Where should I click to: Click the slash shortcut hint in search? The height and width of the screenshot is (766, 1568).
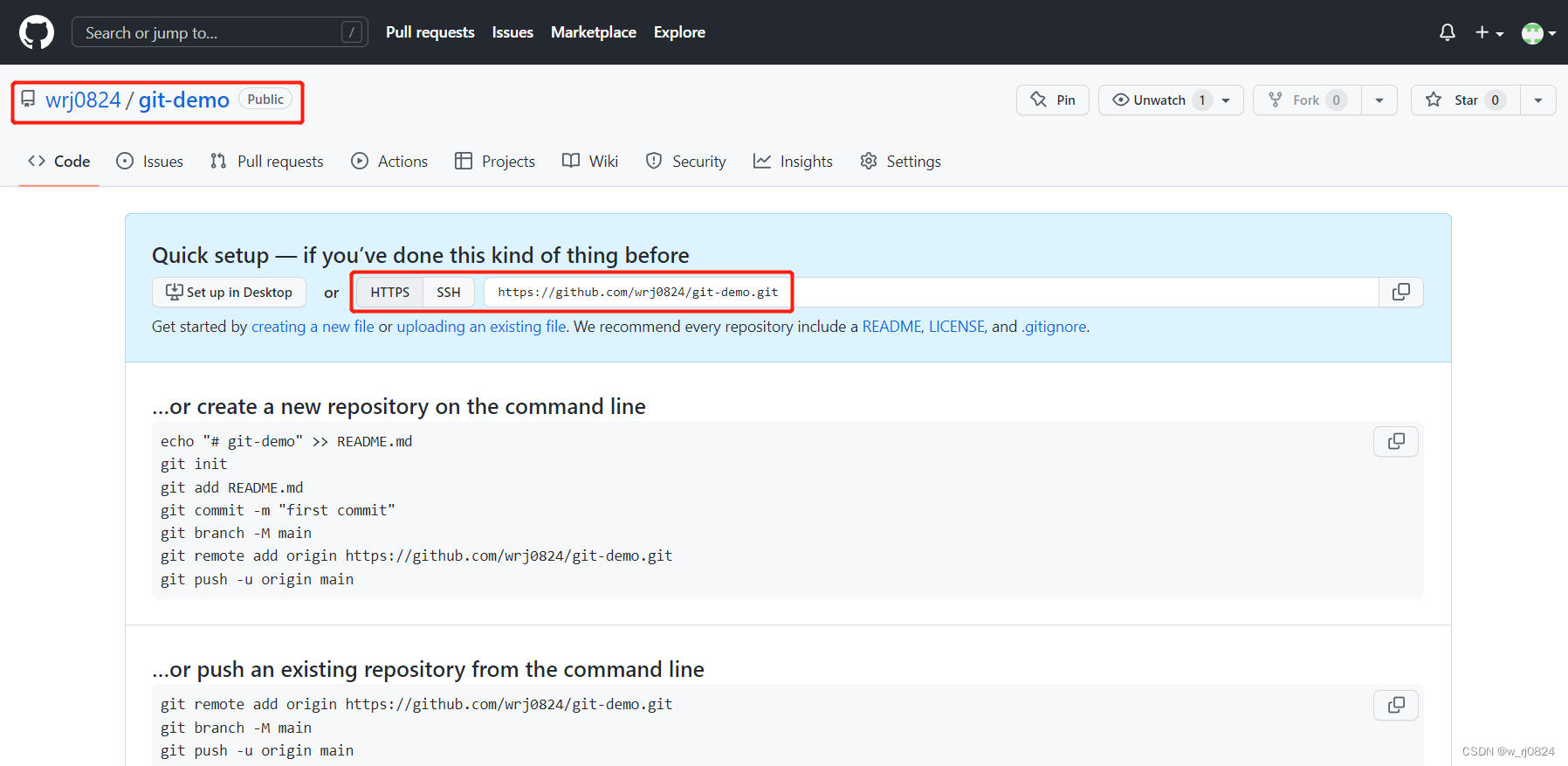click(352, 32)
